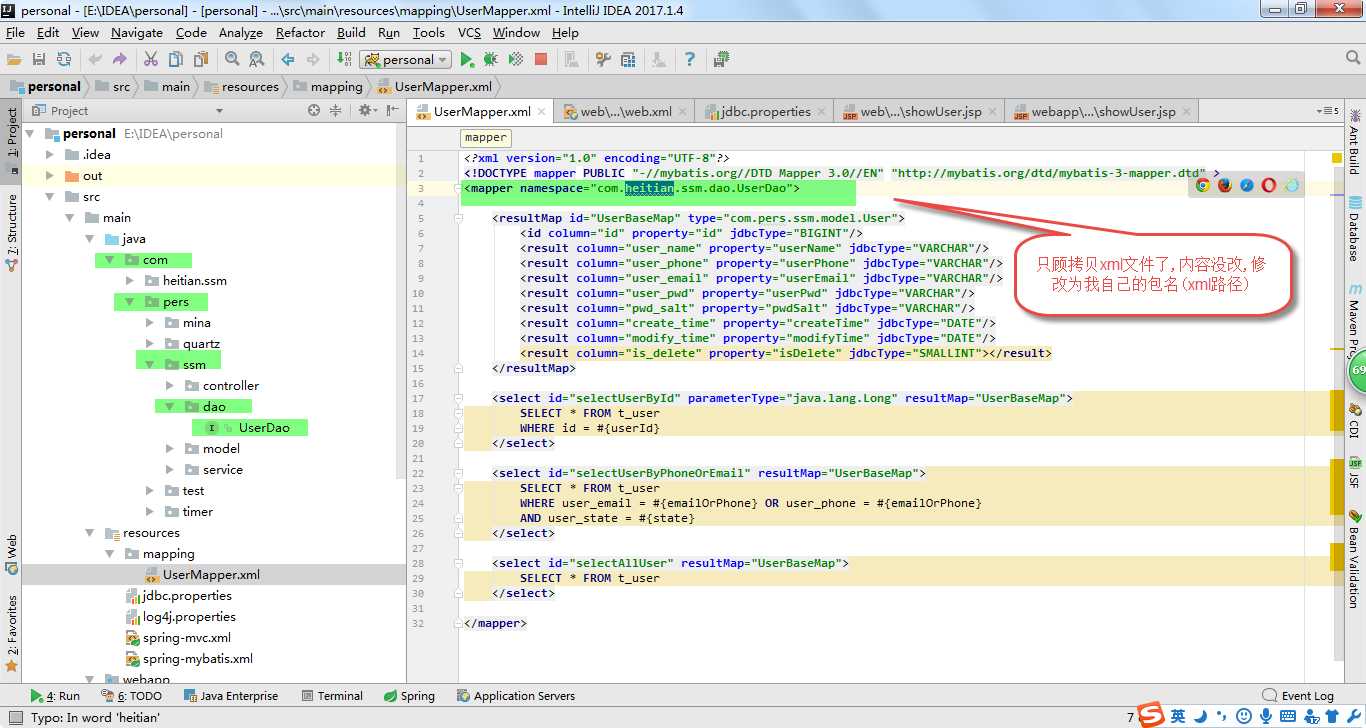Click the Cut scissors icon
Screen dimensions: 1366x728
click(151, 60)
